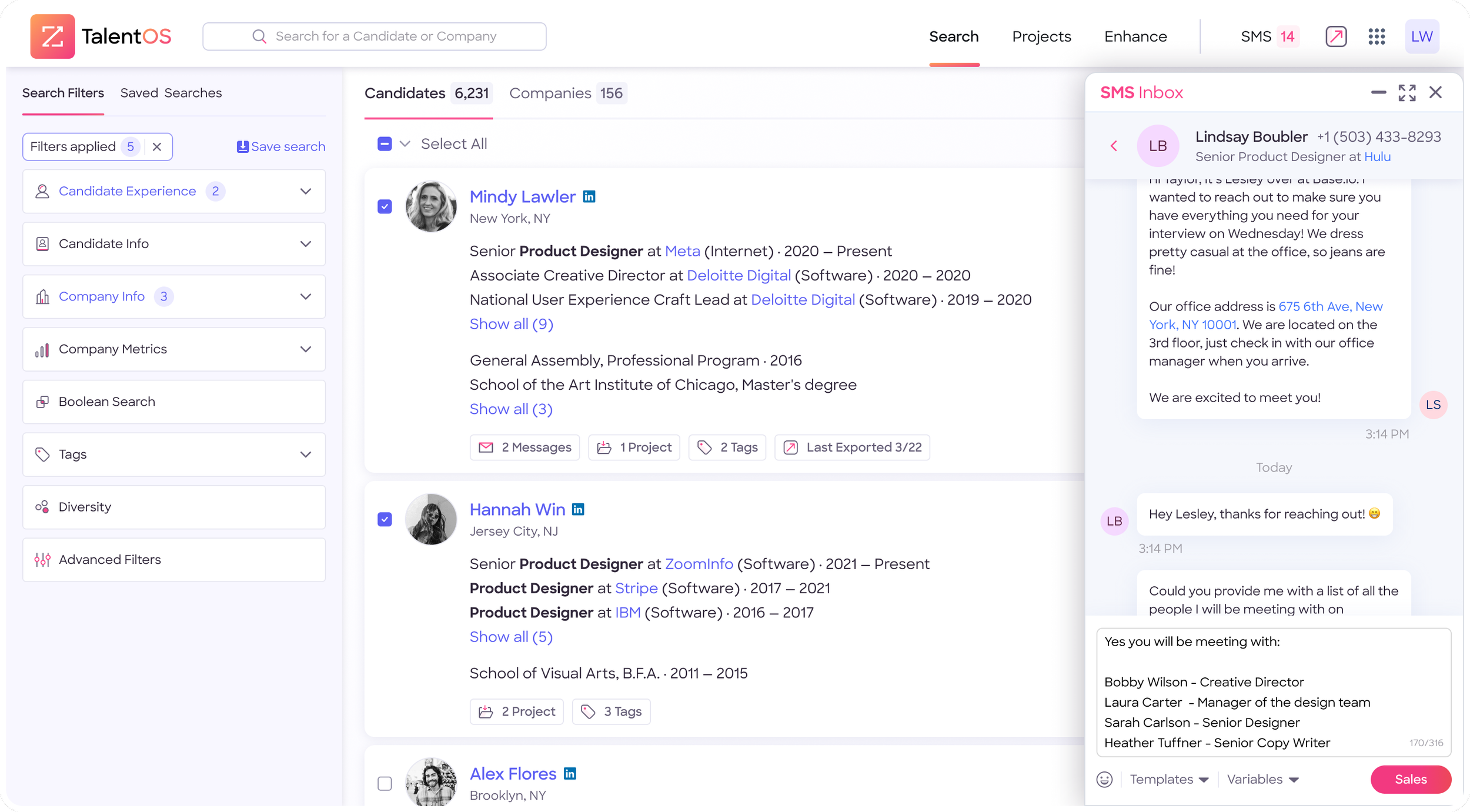Click the Save search link
The image size is (1470, 812).
pos(280,147)
